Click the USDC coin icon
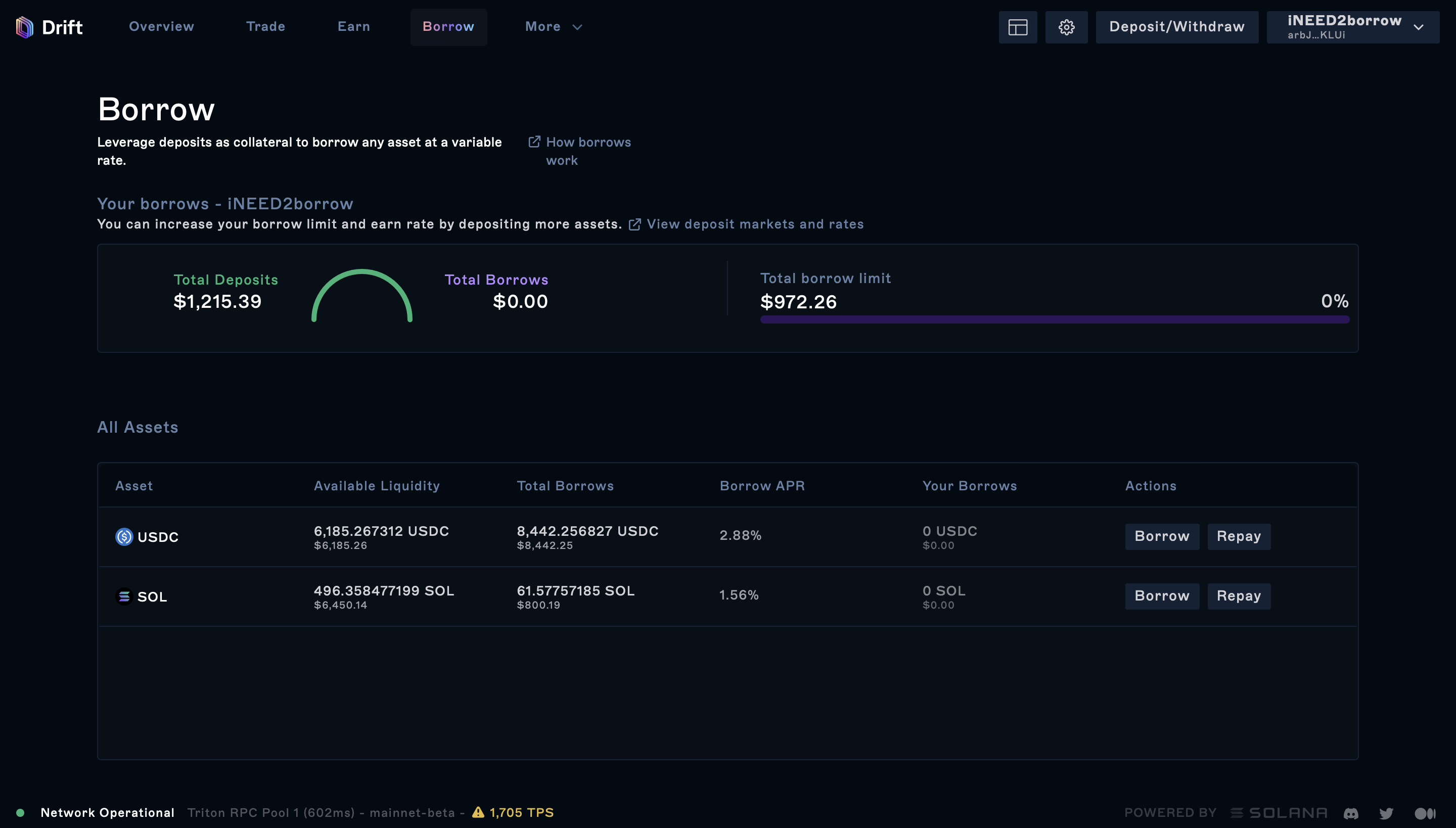The image size is (1456, 828). coord(124,537)
